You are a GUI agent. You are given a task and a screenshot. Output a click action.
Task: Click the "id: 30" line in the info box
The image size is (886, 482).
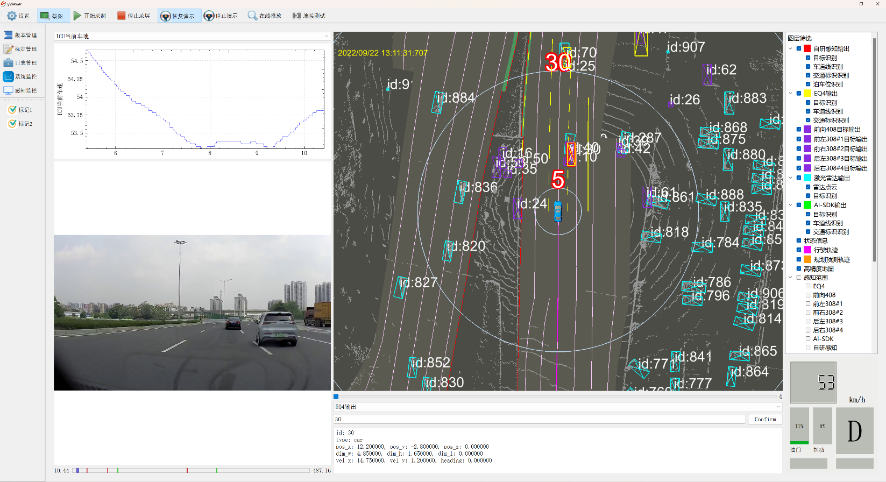pyautogui.click(x=345, y=433)
